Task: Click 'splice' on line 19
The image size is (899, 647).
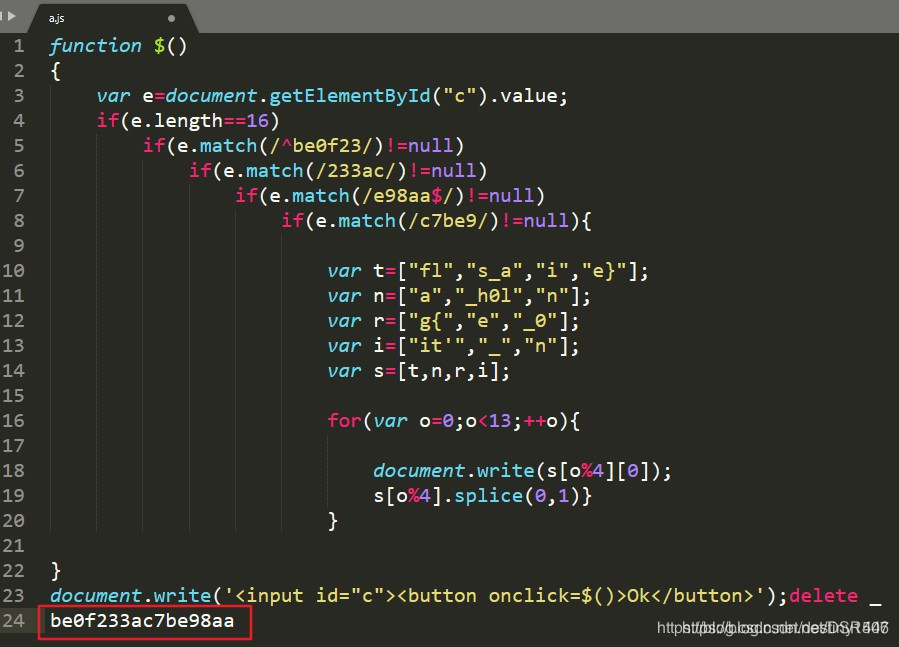Action: click(x=488, y=496)
